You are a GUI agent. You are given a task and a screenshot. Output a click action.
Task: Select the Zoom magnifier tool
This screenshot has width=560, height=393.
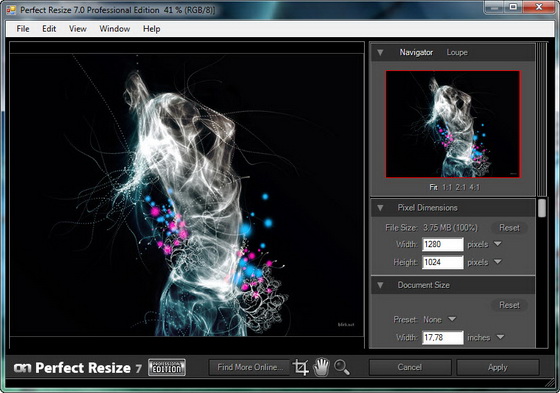pos(341,367)
